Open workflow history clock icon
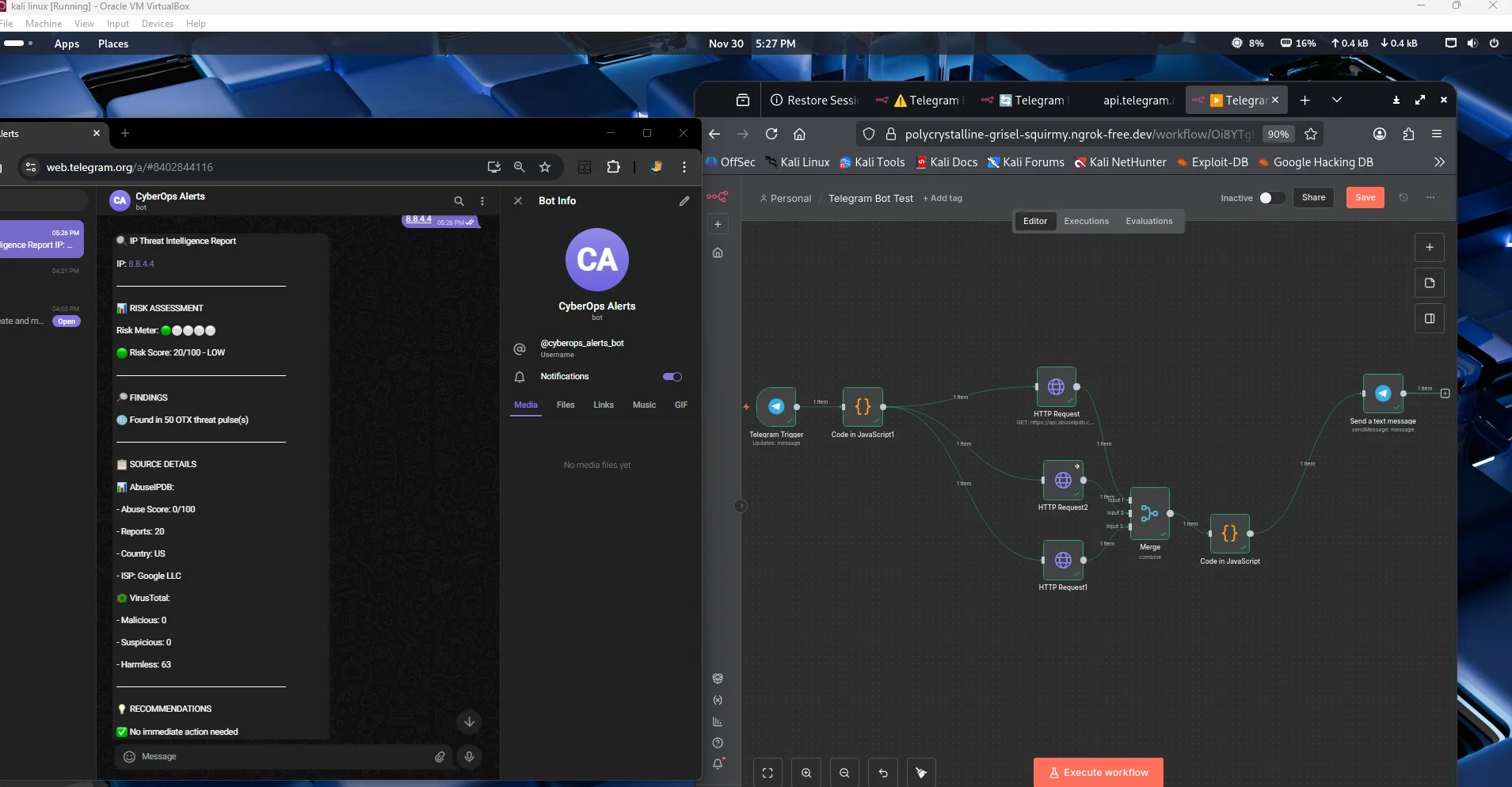Screen dimensions: 1512x787 [x=1403, y=197]
